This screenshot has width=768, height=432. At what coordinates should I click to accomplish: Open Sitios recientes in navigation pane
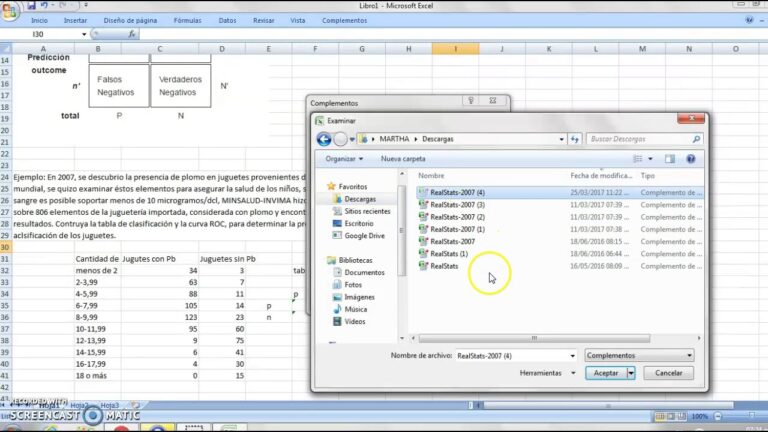362,211
